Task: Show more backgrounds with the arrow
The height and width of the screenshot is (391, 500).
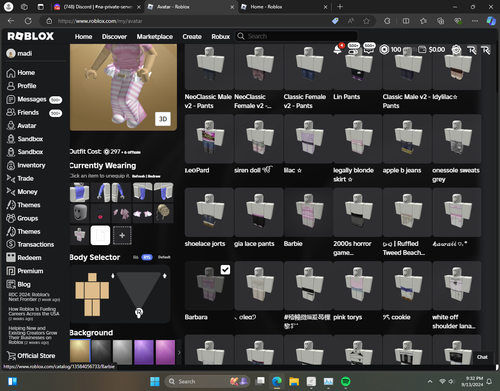Action: [x=179, y=352]
